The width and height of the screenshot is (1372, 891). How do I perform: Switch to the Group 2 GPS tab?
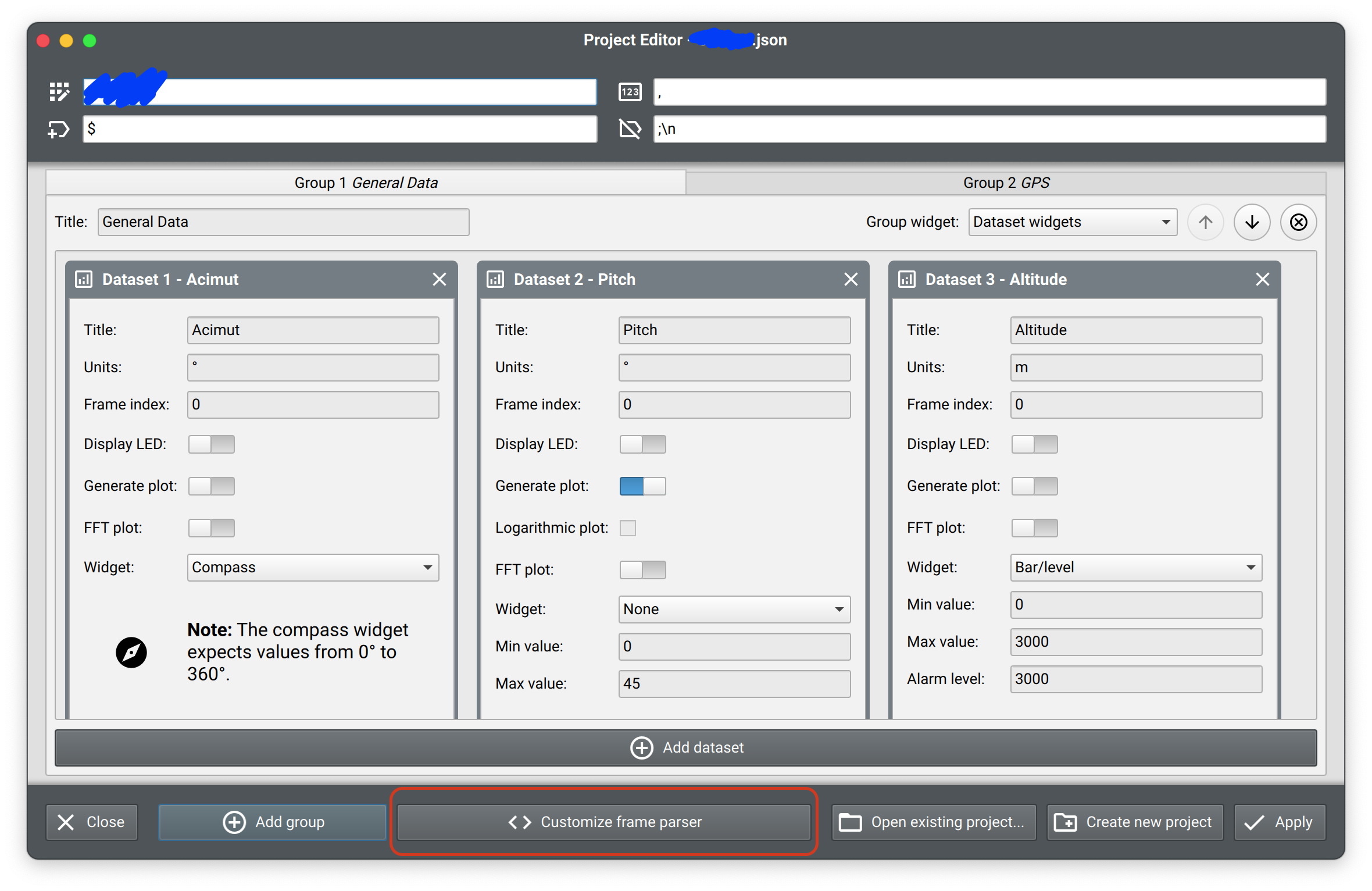(1006, 182)
